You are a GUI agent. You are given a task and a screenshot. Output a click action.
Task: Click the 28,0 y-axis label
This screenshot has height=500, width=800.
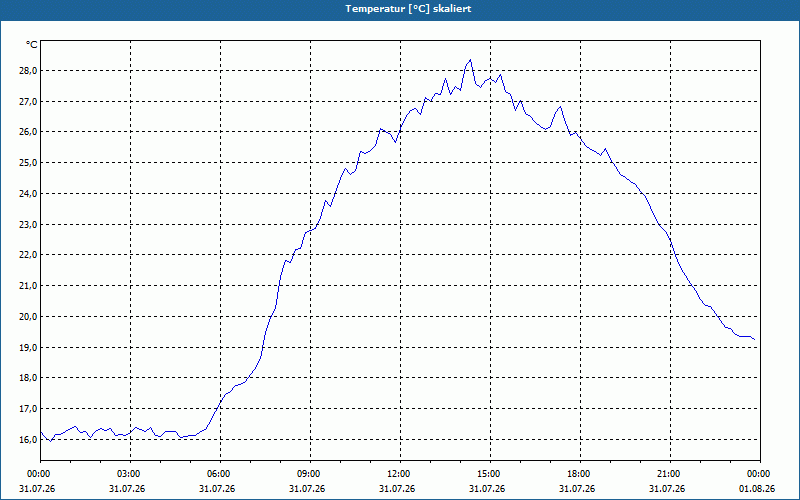29,70
